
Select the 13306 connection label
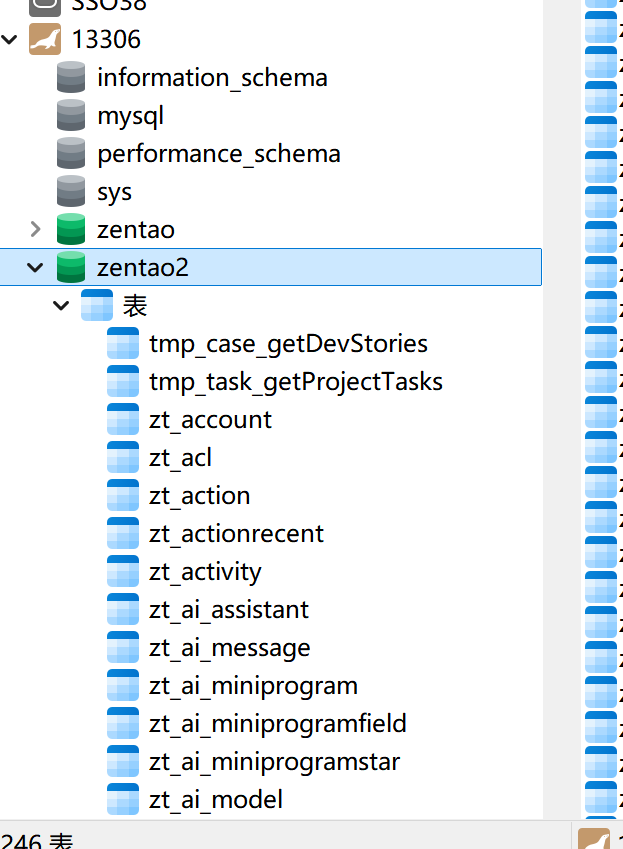106,40
